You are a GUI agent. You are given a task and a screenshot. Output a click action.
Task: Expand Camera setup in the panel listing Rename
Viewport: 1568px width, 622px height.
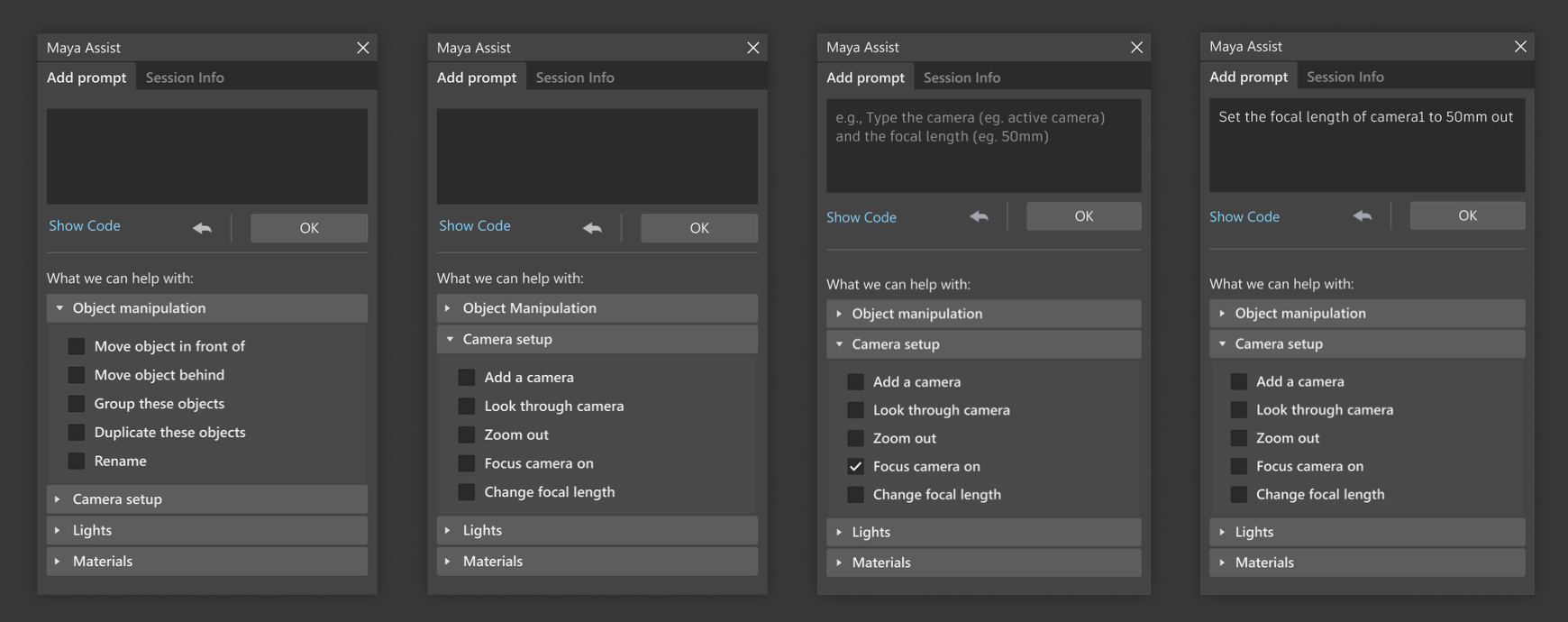[x=207, y=499]
